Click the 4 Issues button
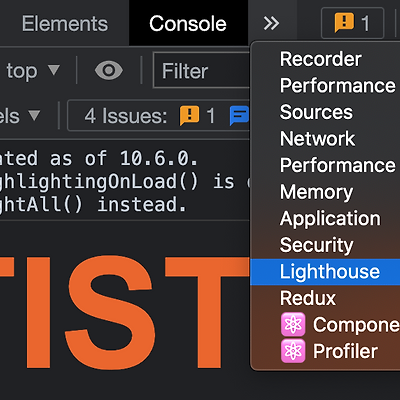This screenshot has height=400, width=400. 159,116
